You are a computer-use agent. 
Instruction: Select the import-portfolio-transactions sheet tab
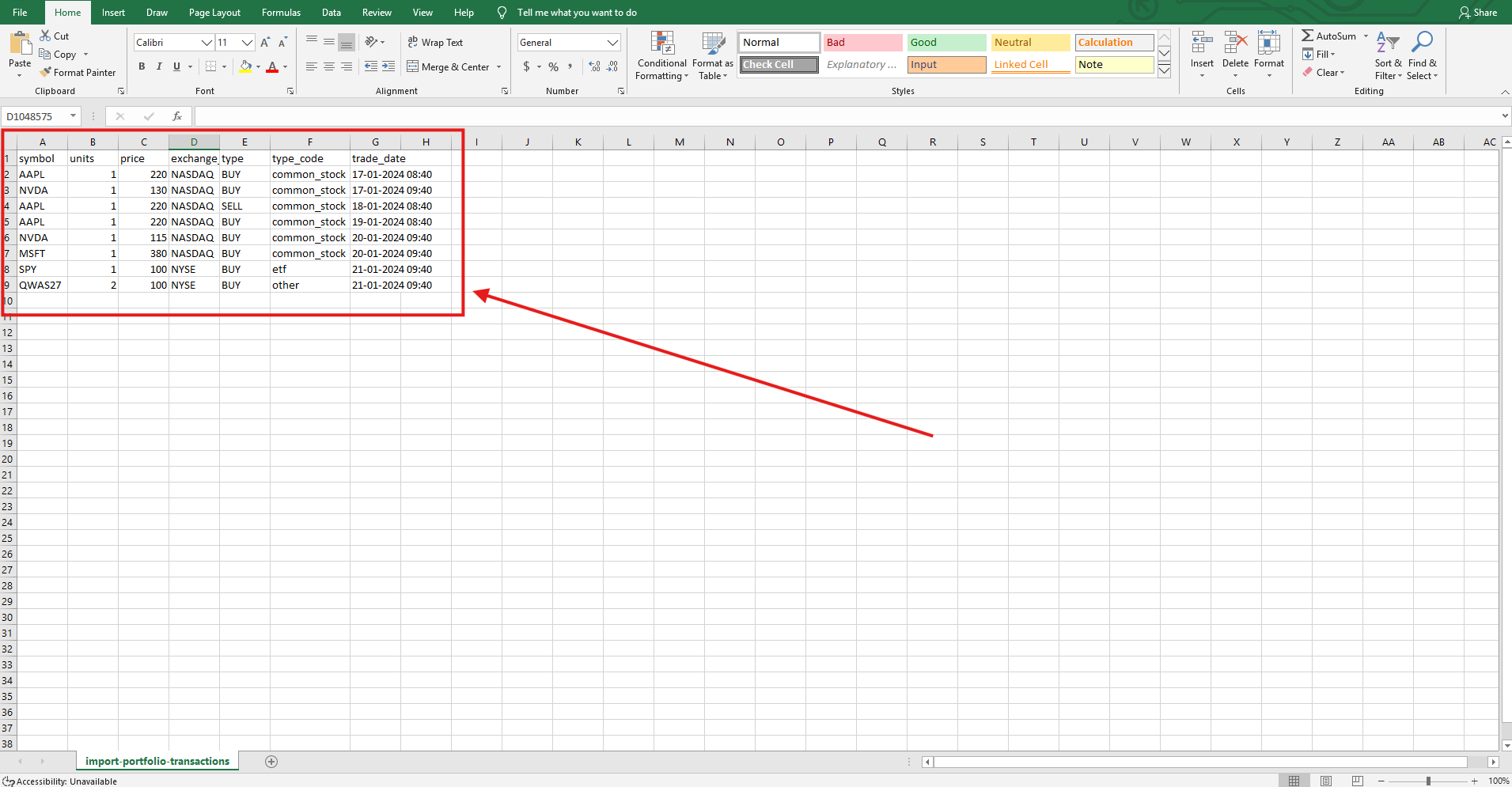click(157, 761)
